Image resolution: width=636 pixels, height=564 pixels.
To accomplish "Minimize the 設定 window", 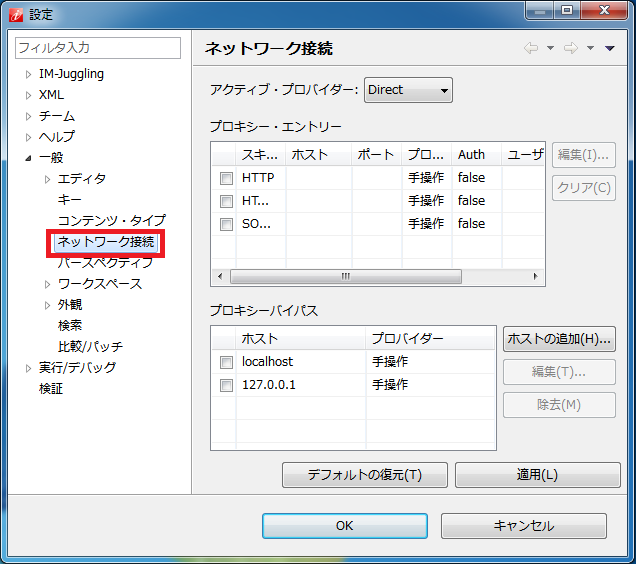I will (540, 10).
